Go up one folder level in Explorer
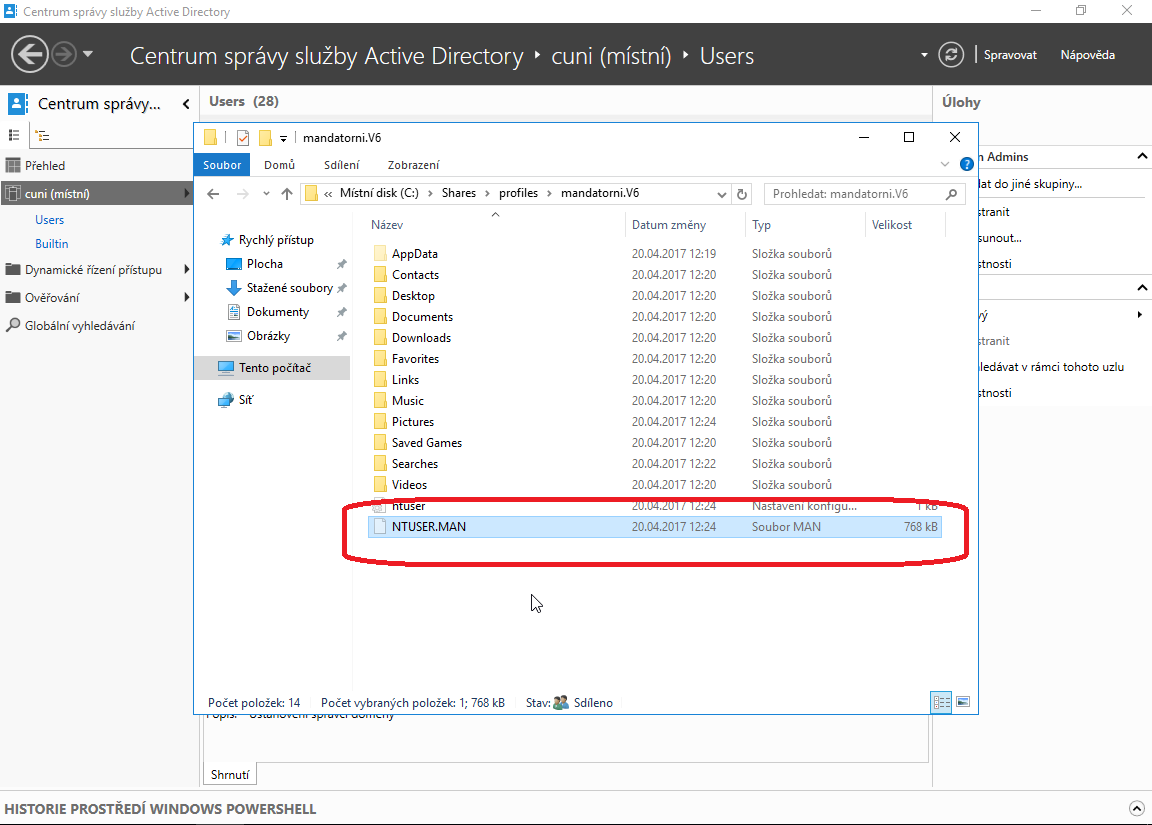The image size is (1152, 825). coord(287,194)
